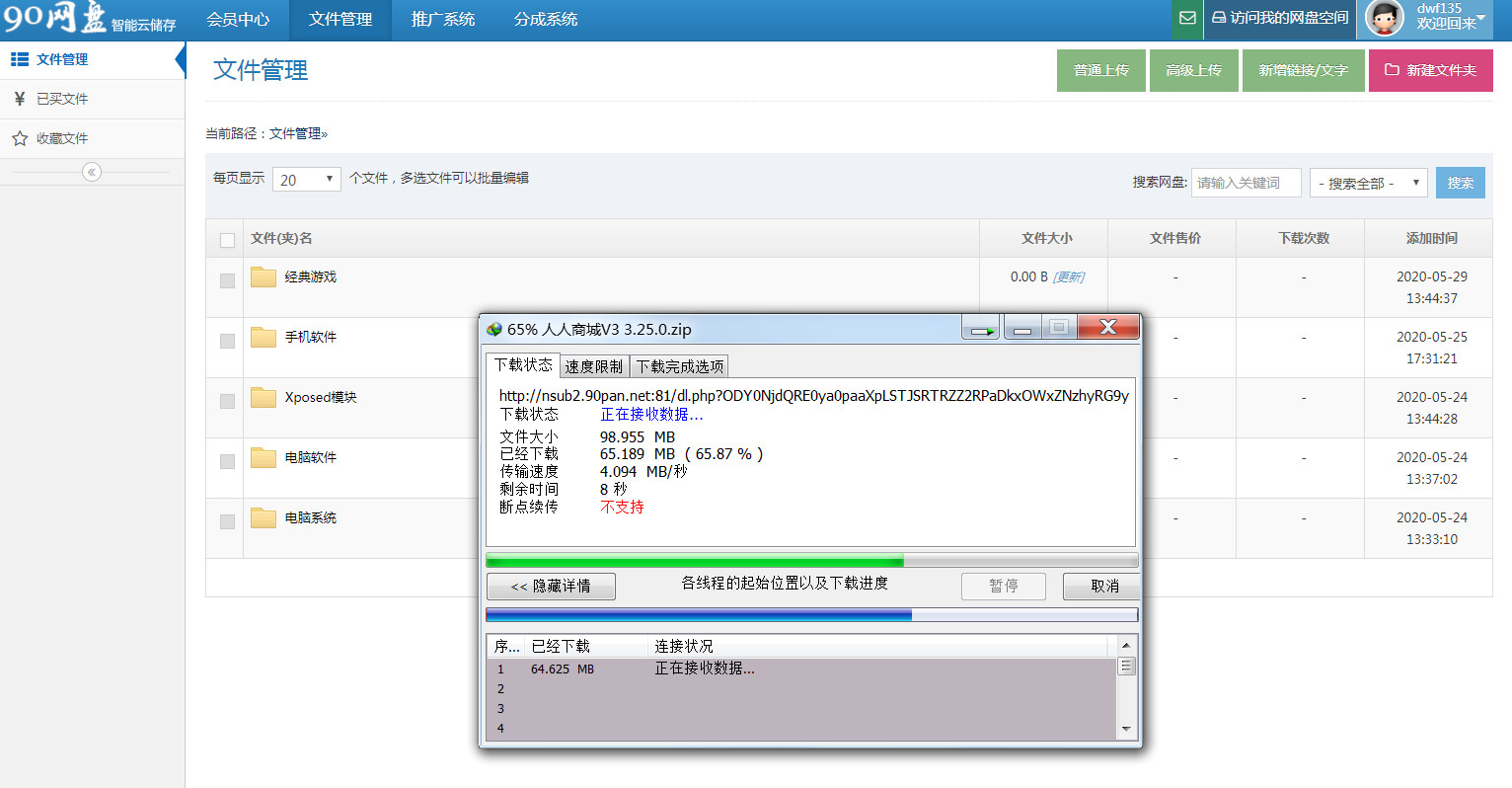Open the mail envelope icon

click(1187, 19)
